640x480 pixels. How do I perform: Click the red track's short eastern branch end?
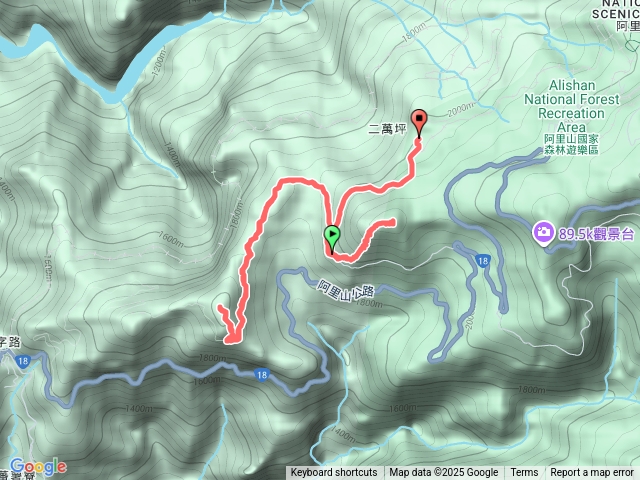point(392,222)
